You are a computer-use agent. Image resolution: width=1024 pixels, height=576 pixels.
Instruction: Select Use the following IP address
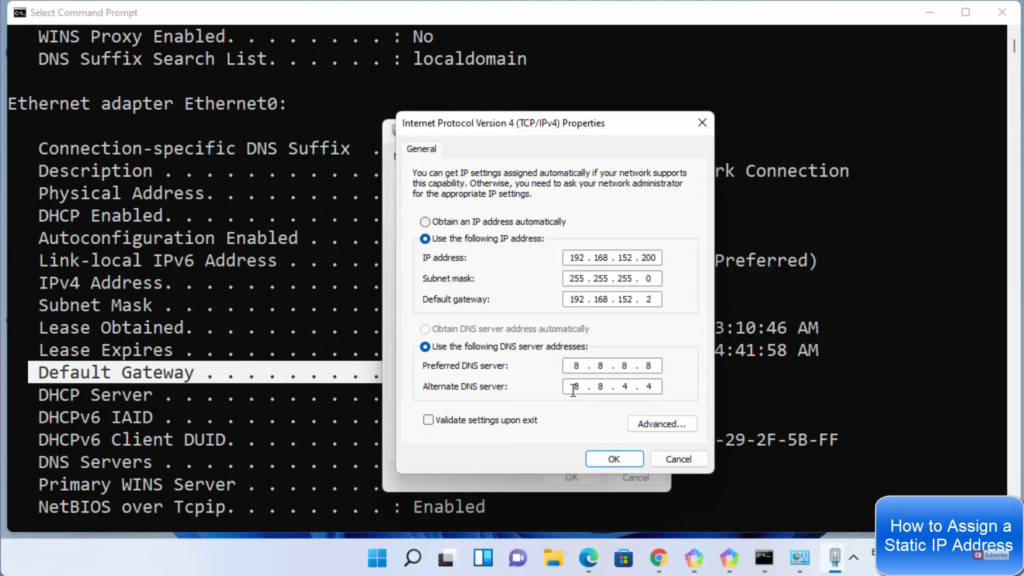click(x=425, y=239)
